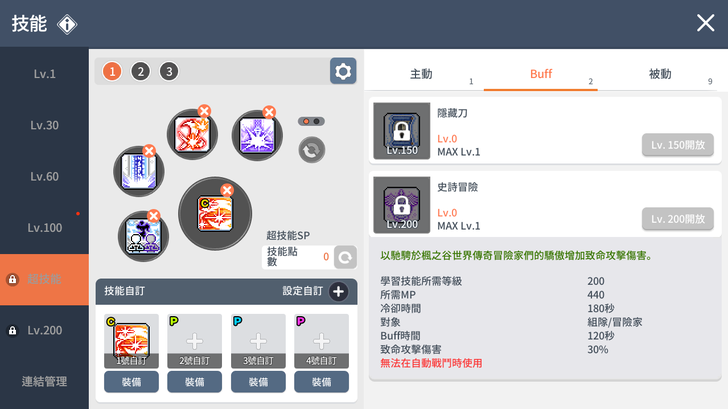Remove the red slash skill from the wheel
Viewport: 728px width, 409px height.
204,111
